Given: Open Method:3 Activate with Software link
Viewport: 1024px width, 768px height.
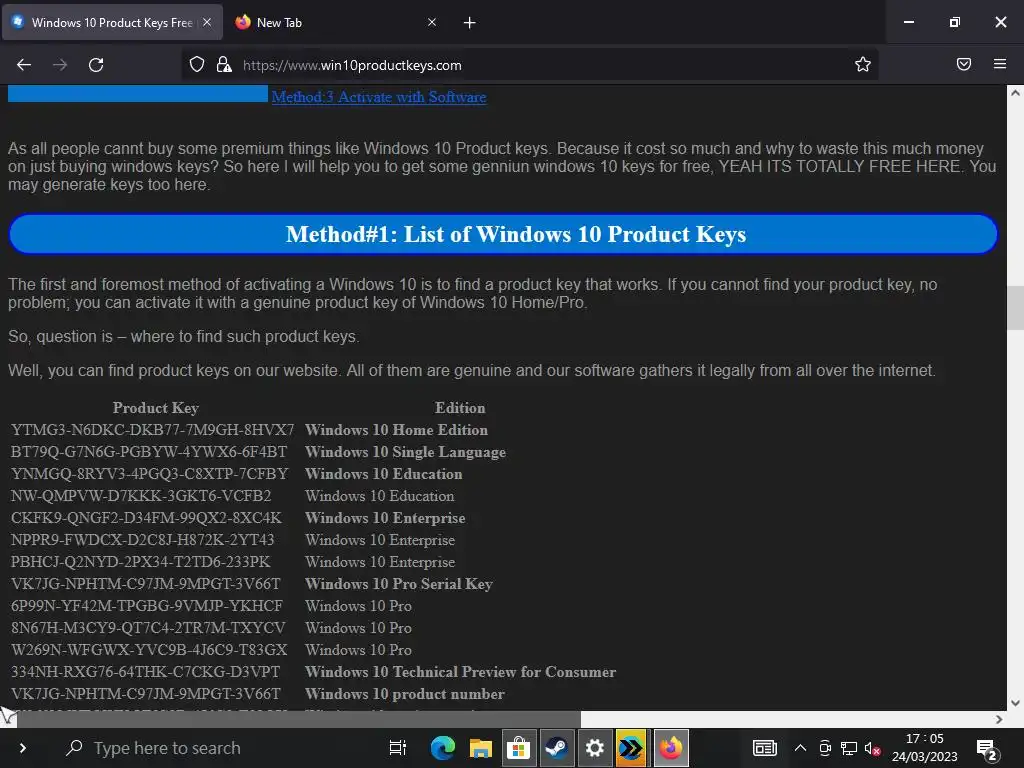Looking at the screenshot, I should [379, 97].
